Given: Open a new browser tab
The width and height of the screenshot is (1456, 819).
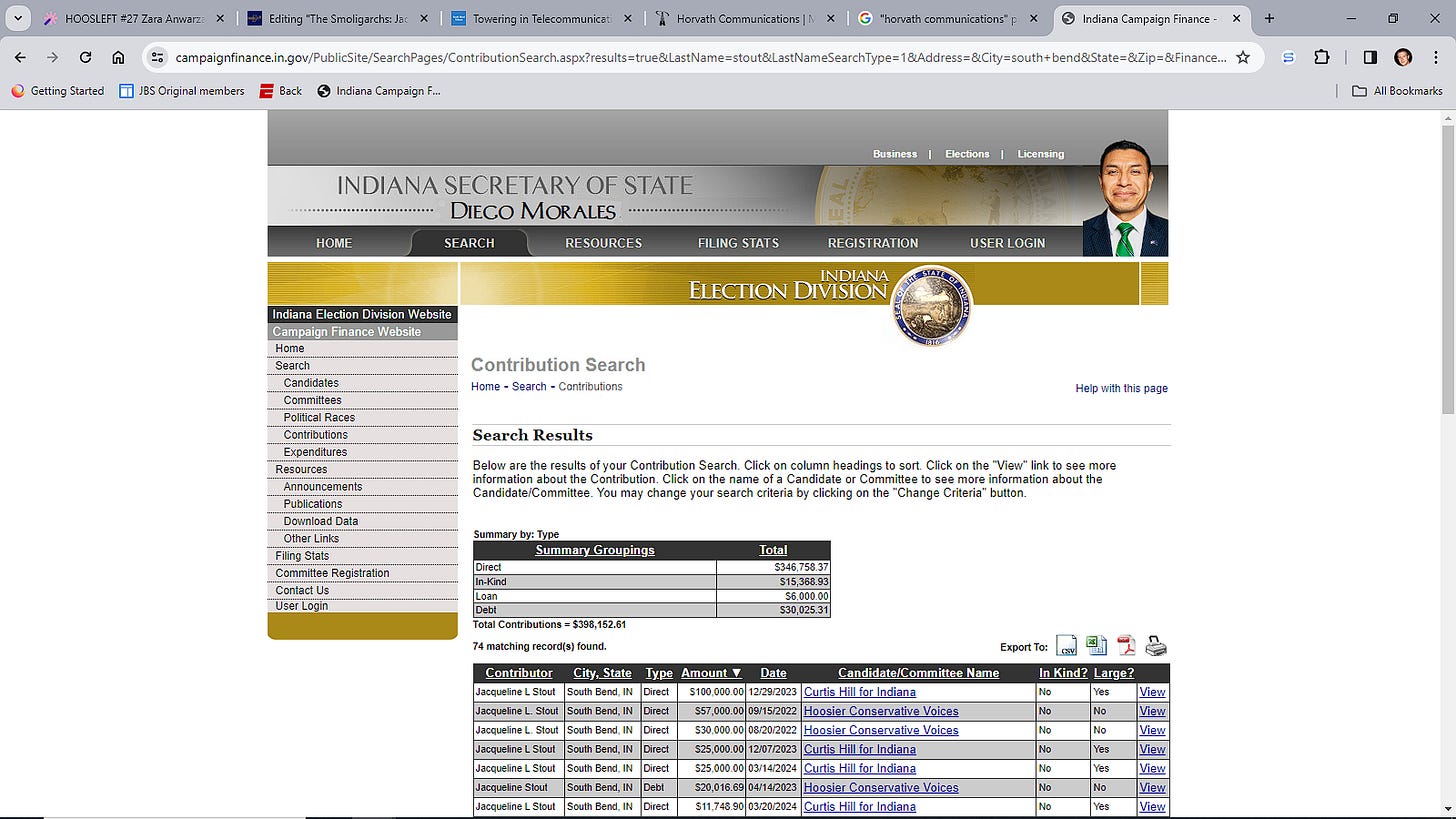Looking at the screenshot, I should tap(1269, 18).
